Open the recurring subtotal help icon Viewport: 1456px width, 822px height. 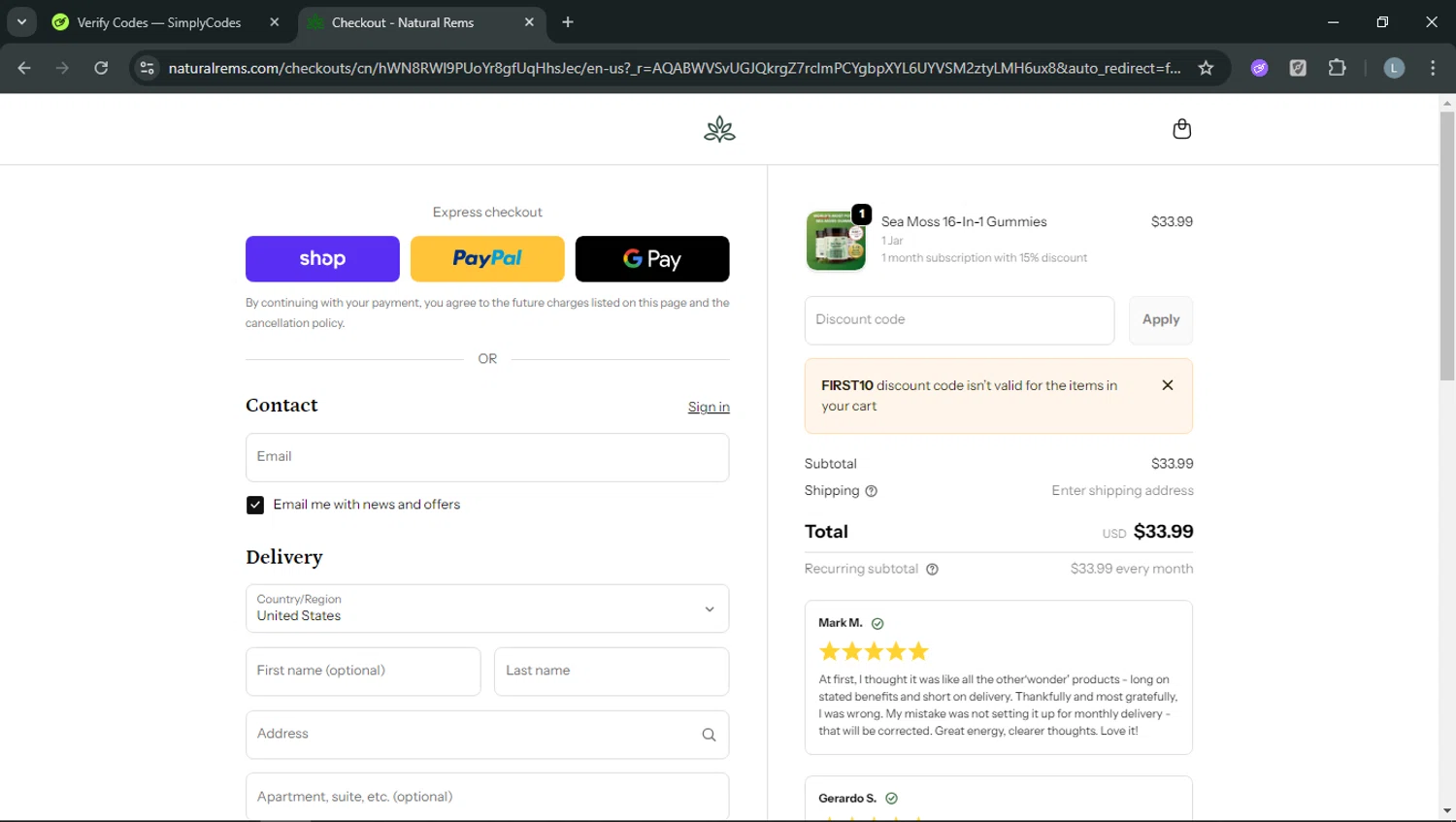[932, 570]
